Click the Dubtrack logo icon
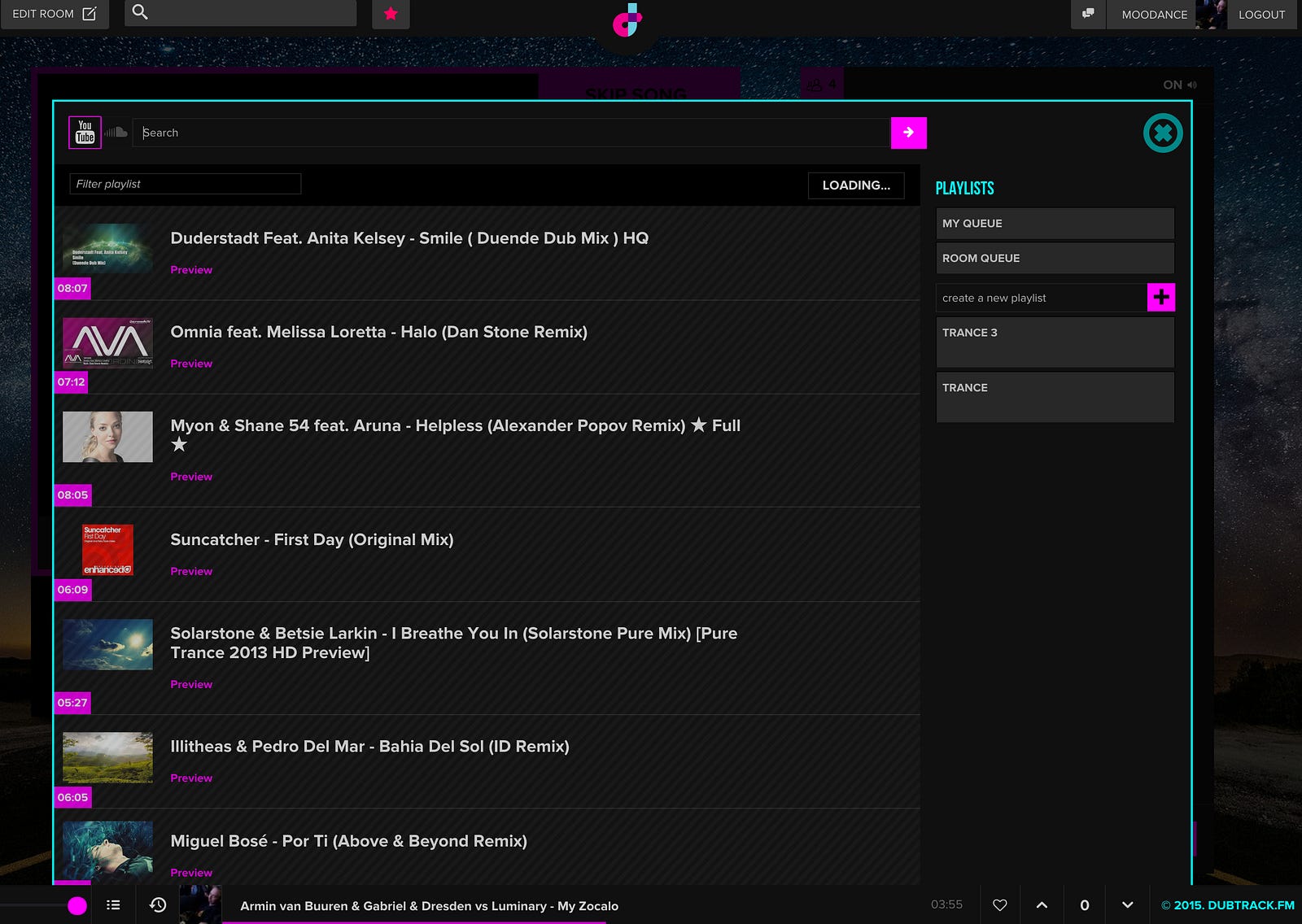Viewport: 1302px width, 924px height. tap(627, 20)
